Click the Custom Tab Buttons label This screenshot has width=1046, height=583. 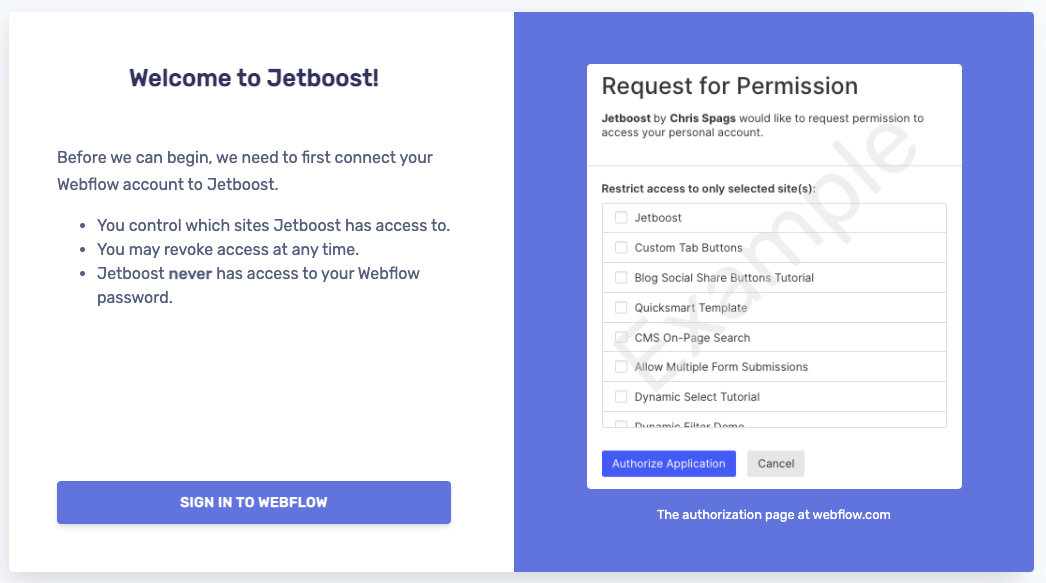click(688, 247)
